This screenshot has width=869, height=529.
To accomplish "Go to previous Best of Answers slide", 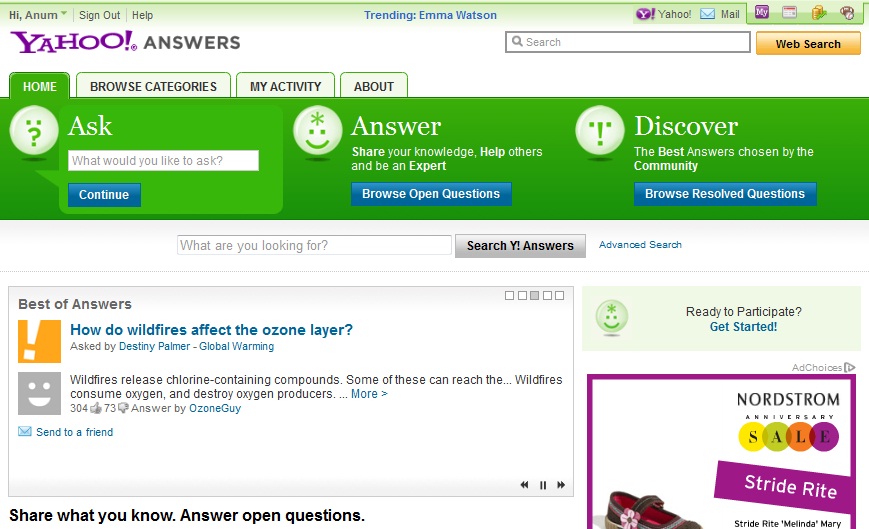I will tap(524, 485).
